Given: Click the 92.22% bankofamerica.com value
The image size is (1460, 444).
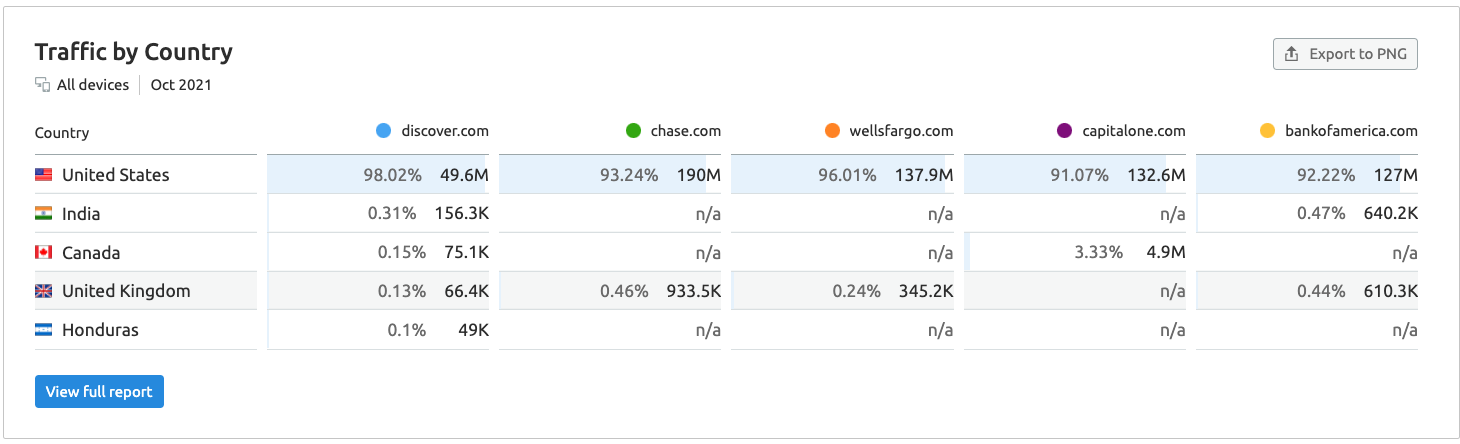Looking at the screenshot, I should click(x=1326, y=175).
